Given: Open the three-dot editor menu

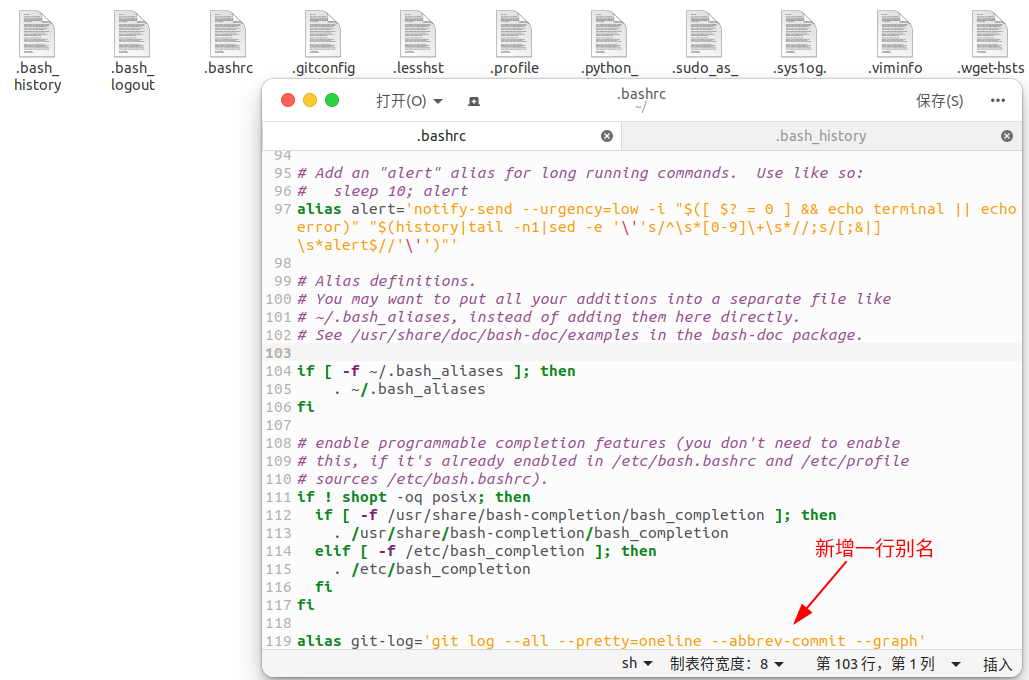Looking at the screenshot, I should tap(998, 100).
